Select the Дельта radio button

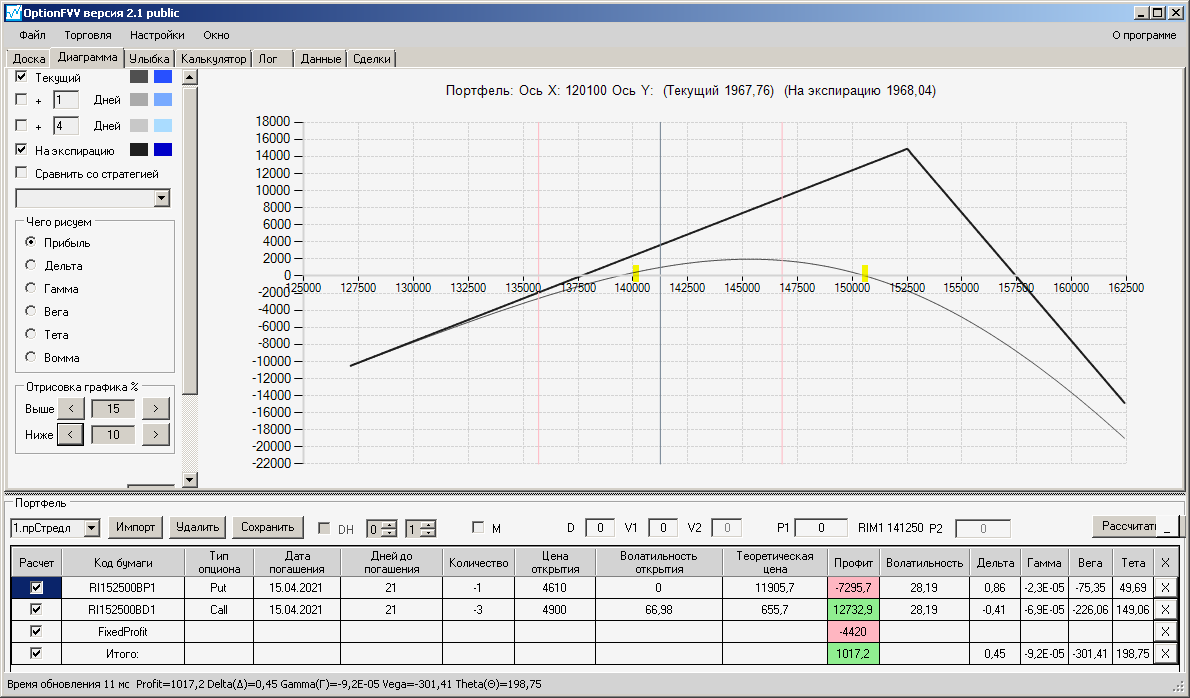(30, 265)
